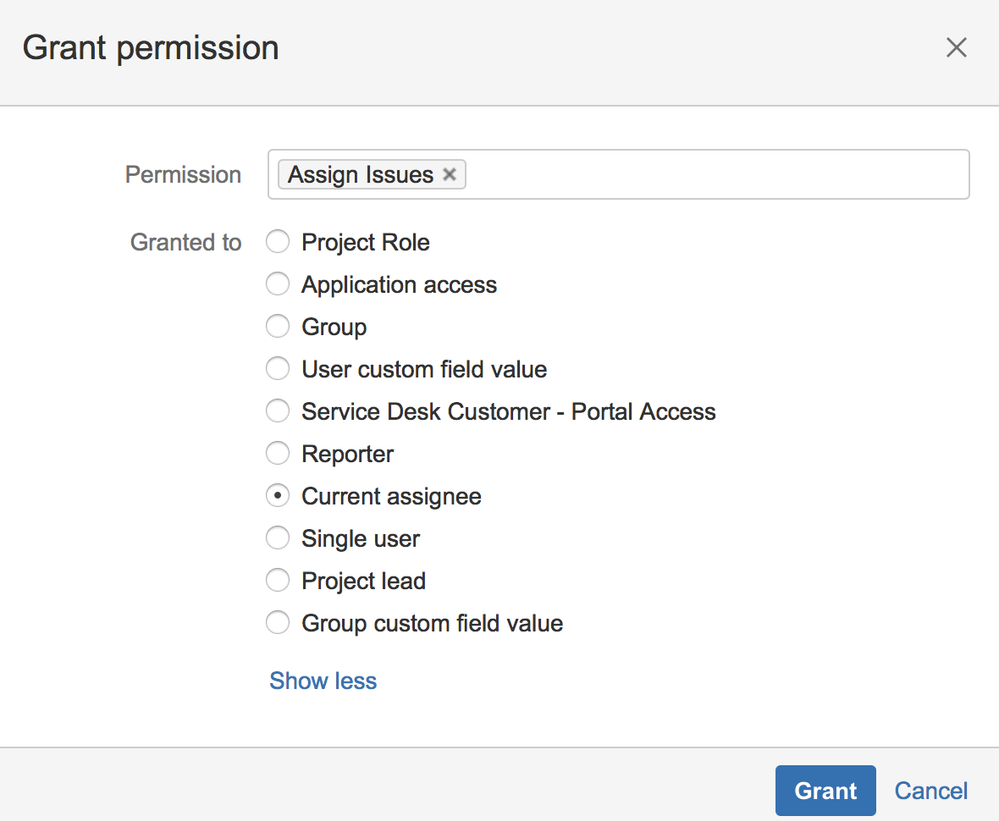Click the Grant permission dialog title
The height and width of the screenshot is (821, 999).
click(151, 48)
